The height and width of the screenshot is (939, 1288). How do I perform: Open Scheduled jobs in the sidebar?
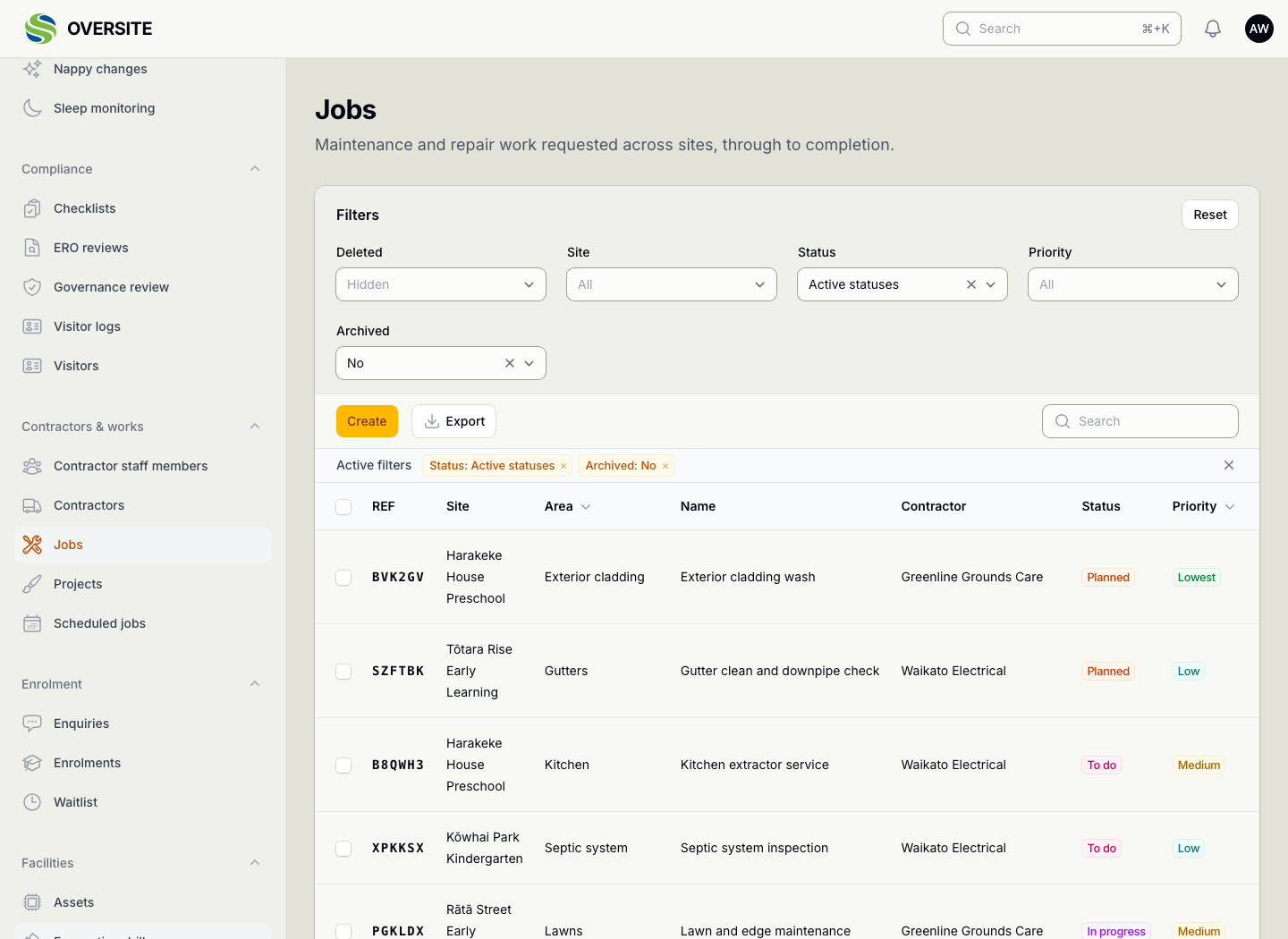coord(142,623)
